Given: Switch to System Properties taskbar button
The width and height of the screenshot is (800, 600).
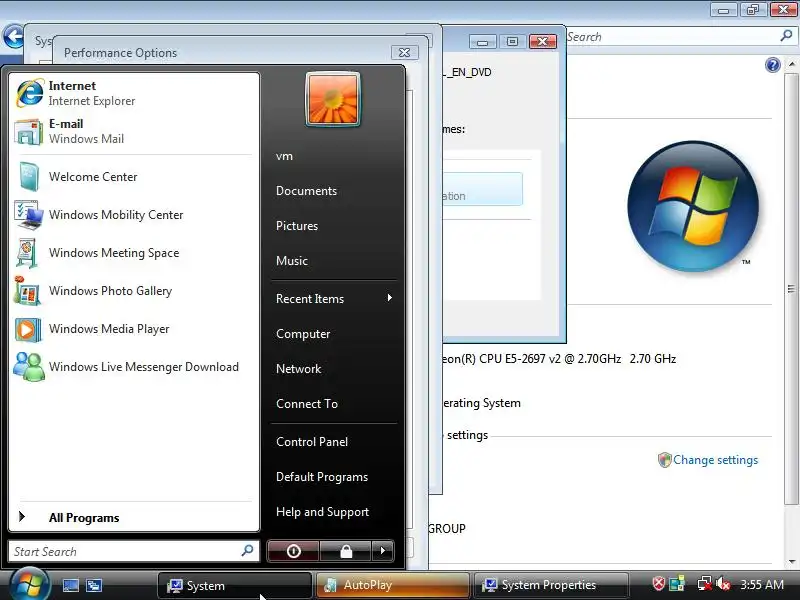Looking at the screenshot, I should pyautogui.click(x=551, y=585).
